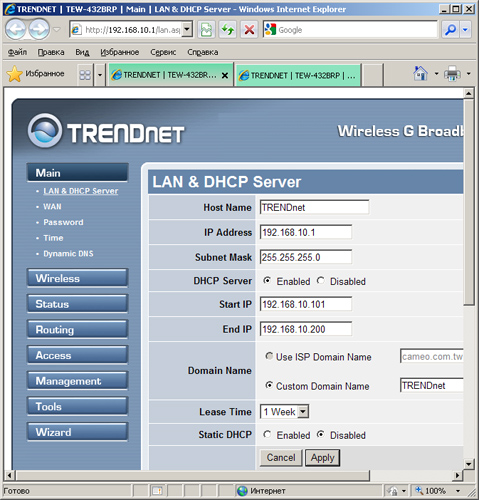Click the red Stop loading icon
Image resolution: width=479 pixels, height=500 pixels.
(x=249, y=30)
